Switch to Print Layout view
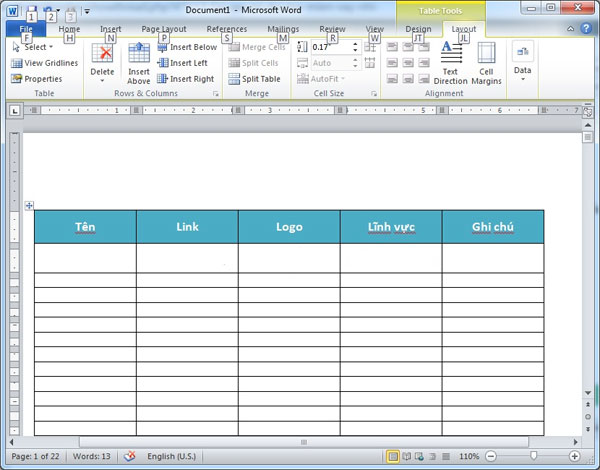Screen dimensions: 600x470 tap(393, 456)
